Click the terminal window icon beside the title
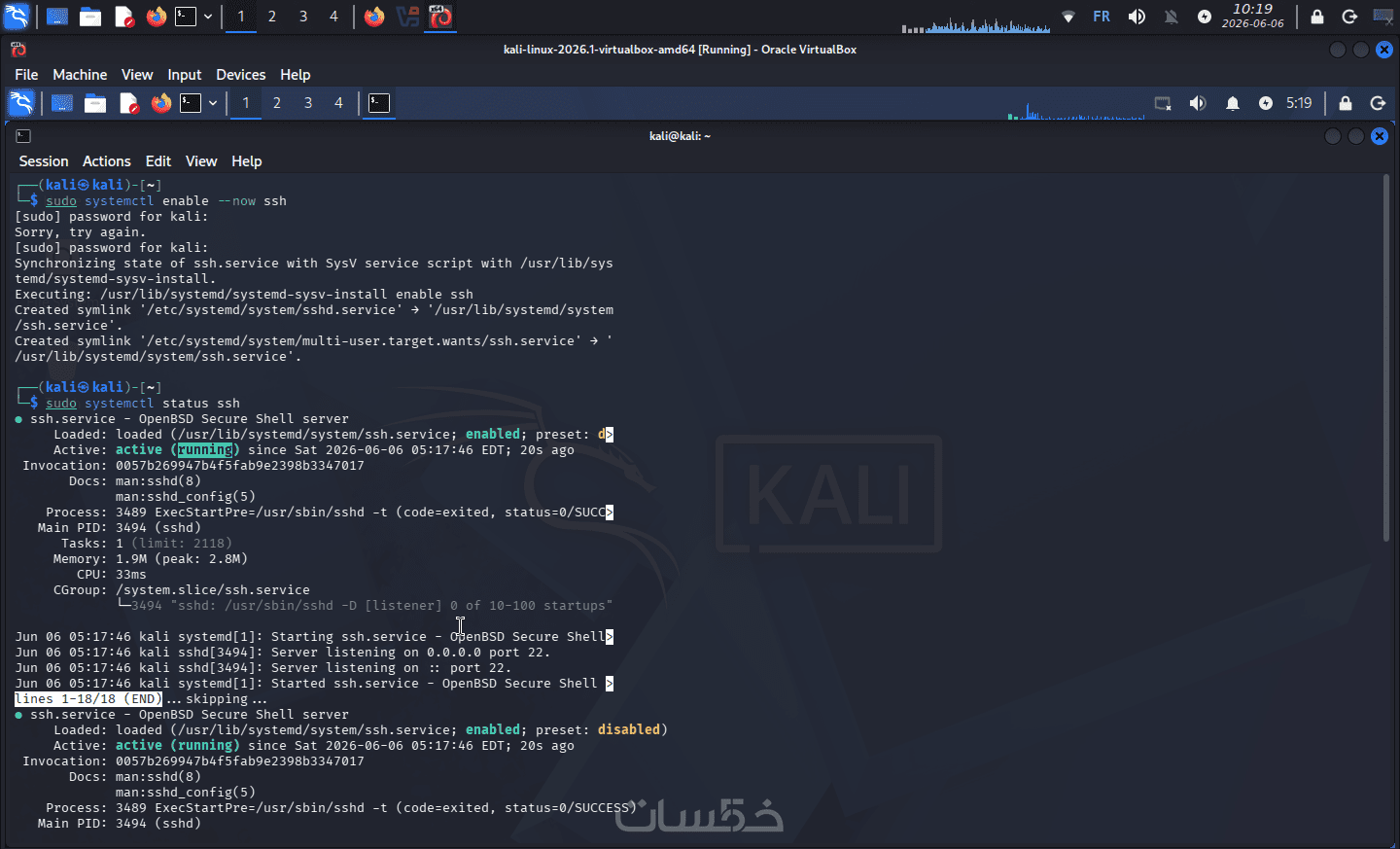This screenshot has height=849, width=1400. click(24, 136)
